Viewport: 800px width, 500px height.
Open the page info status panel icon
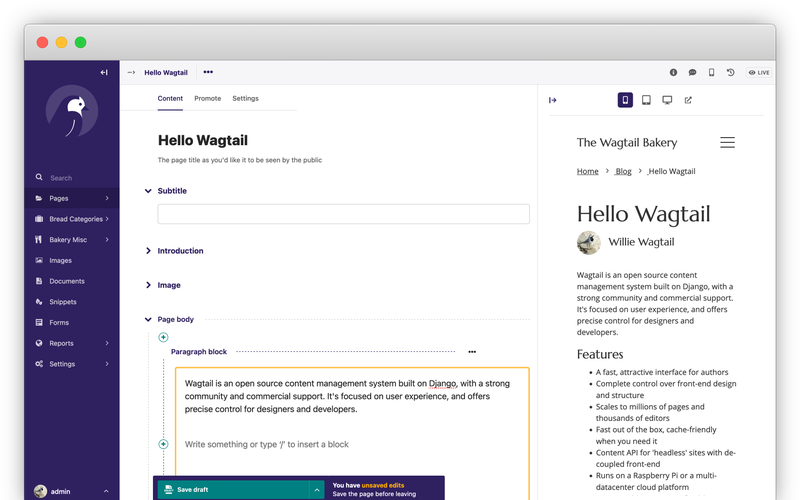pos(673,72)
